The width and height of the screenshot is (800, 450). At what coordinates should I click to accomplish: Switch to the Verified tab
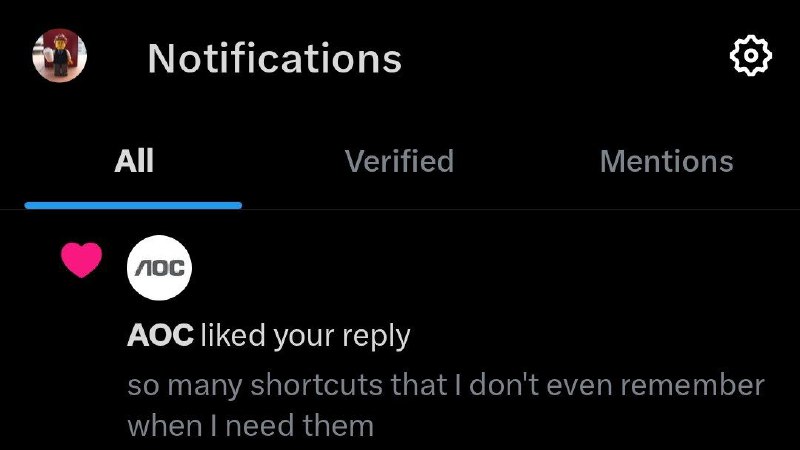pos(399,161)
